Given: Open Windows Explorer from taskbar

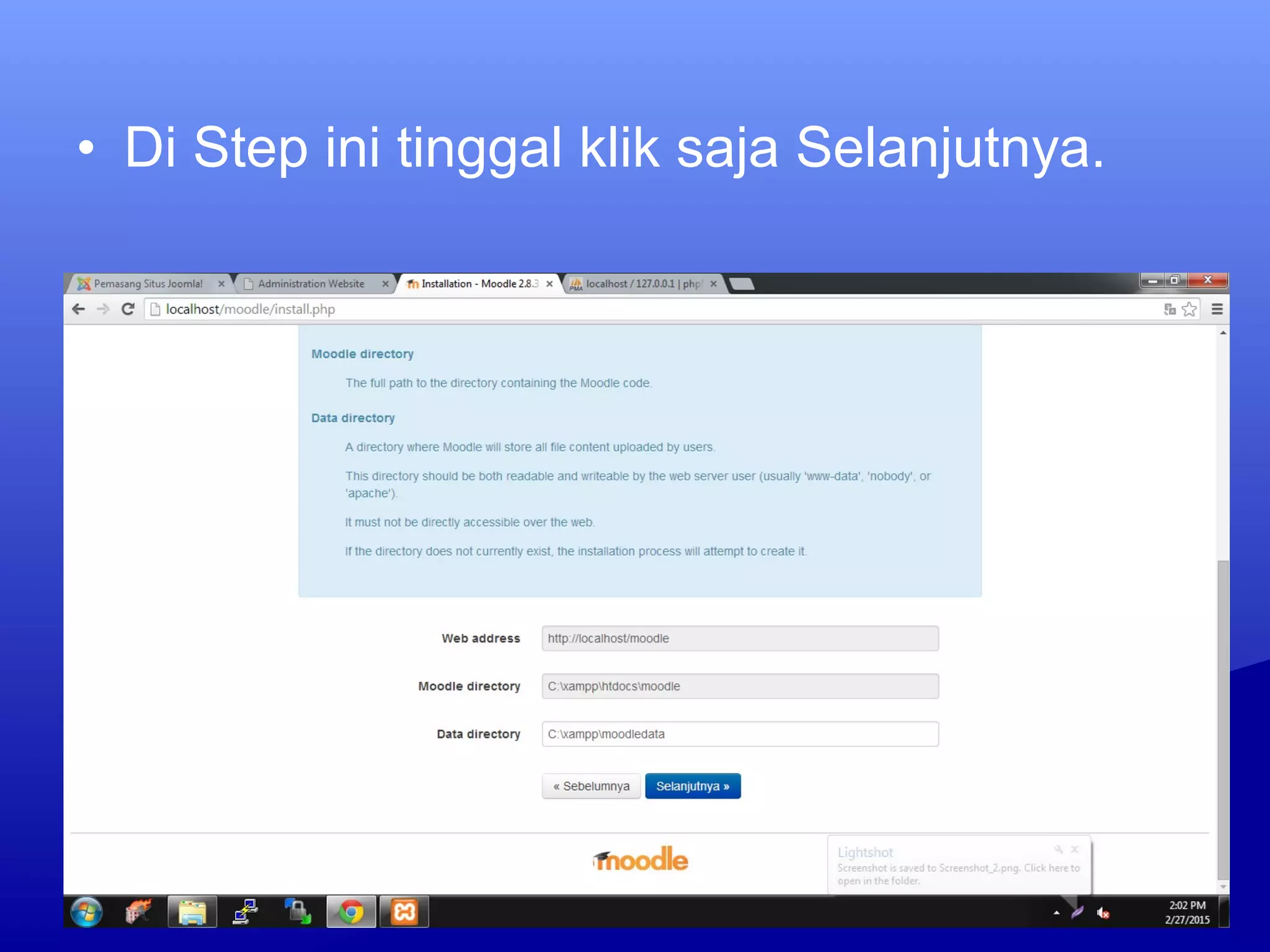Looking at the screenshot, I should click(x=192, y=912).
